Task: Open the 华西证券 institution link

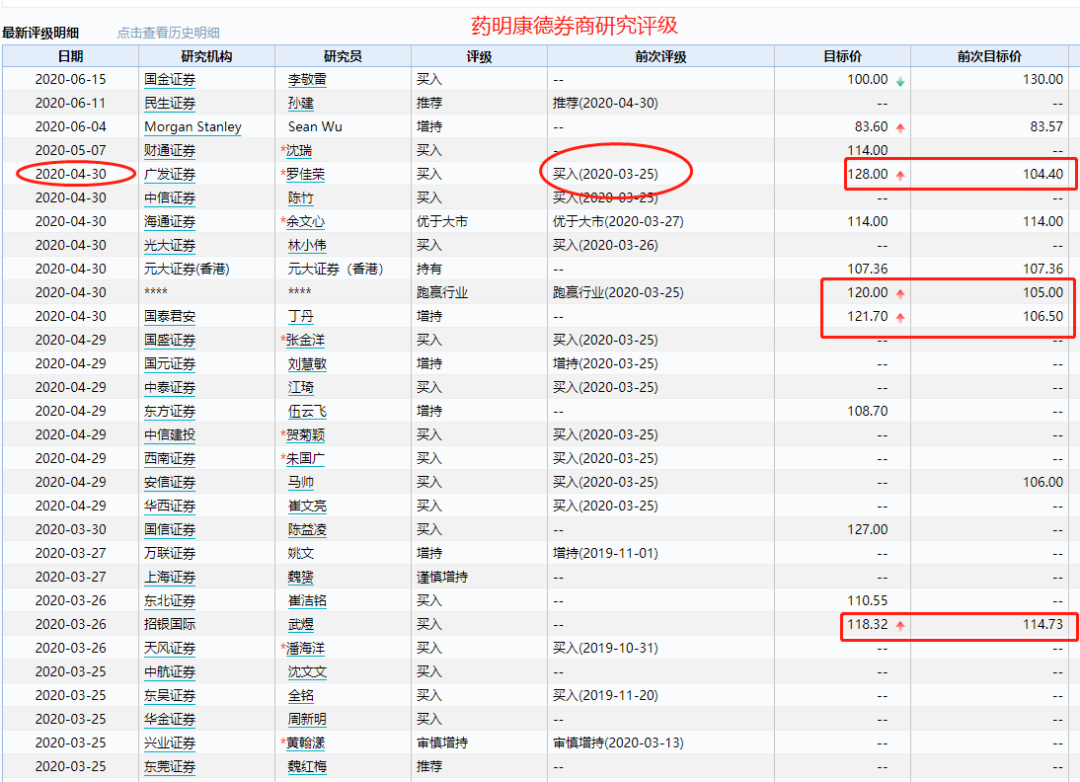Action: coord(169,506)
